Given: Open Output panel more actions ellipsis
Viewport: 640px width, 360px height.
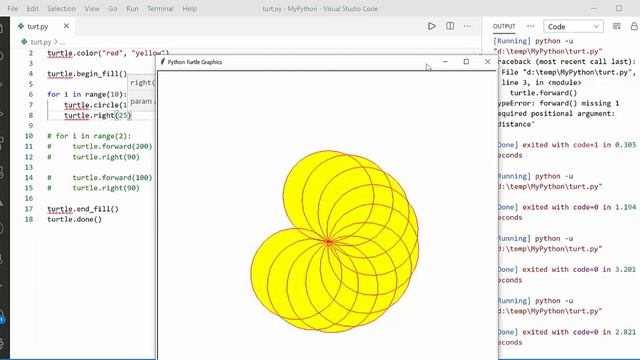Looking at the screenshot, I should [x=531, y=26].
